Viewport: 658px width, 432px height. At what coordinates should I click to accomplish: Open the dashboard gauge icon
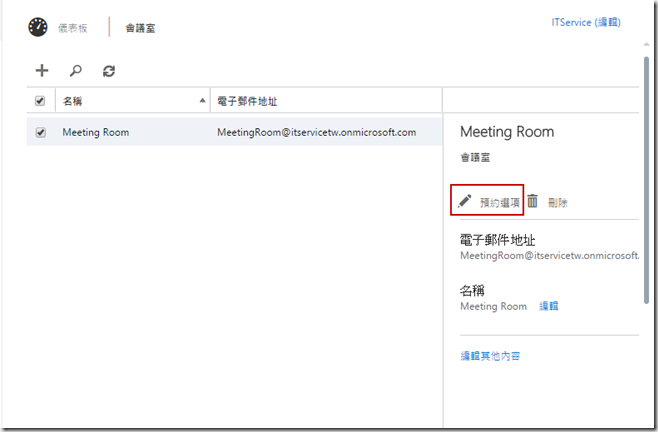[38, 27]
